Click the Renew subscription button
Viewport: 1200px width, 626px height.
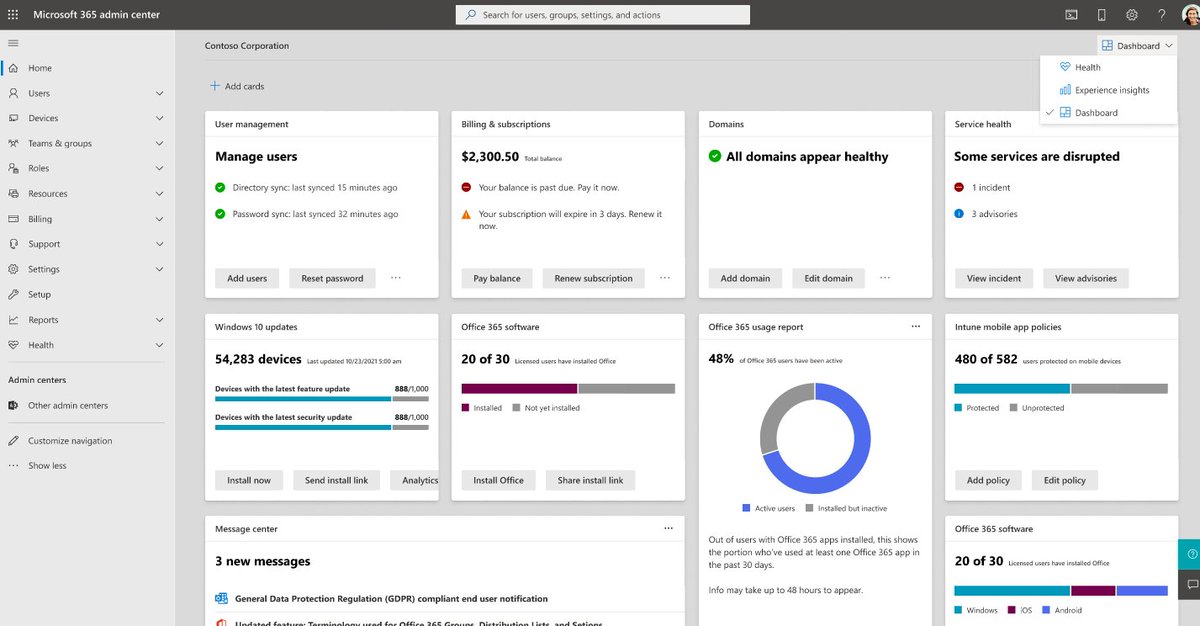tap(594, 278)
